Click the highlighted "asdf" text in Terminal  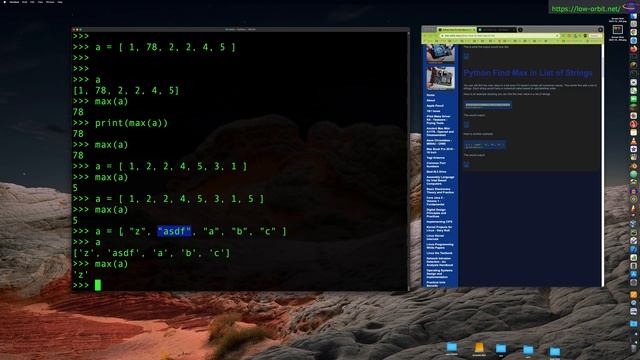(174, 231)
